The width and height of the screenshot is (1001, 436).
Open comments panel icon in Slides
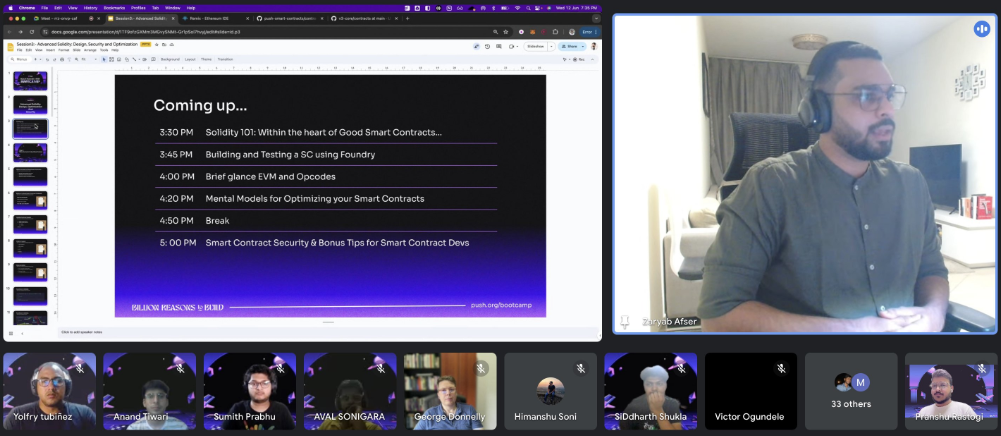(499, 47)
